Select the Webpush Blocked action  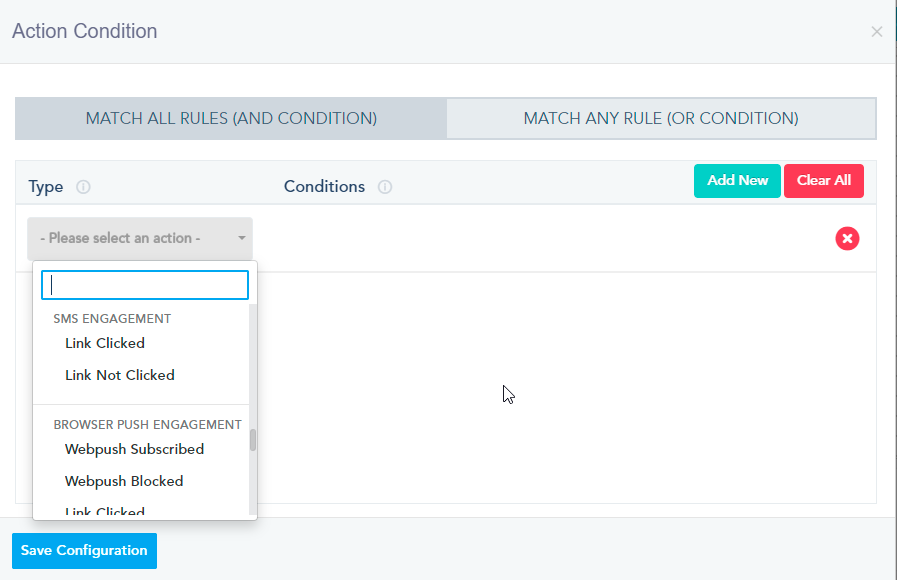point(124,482)
